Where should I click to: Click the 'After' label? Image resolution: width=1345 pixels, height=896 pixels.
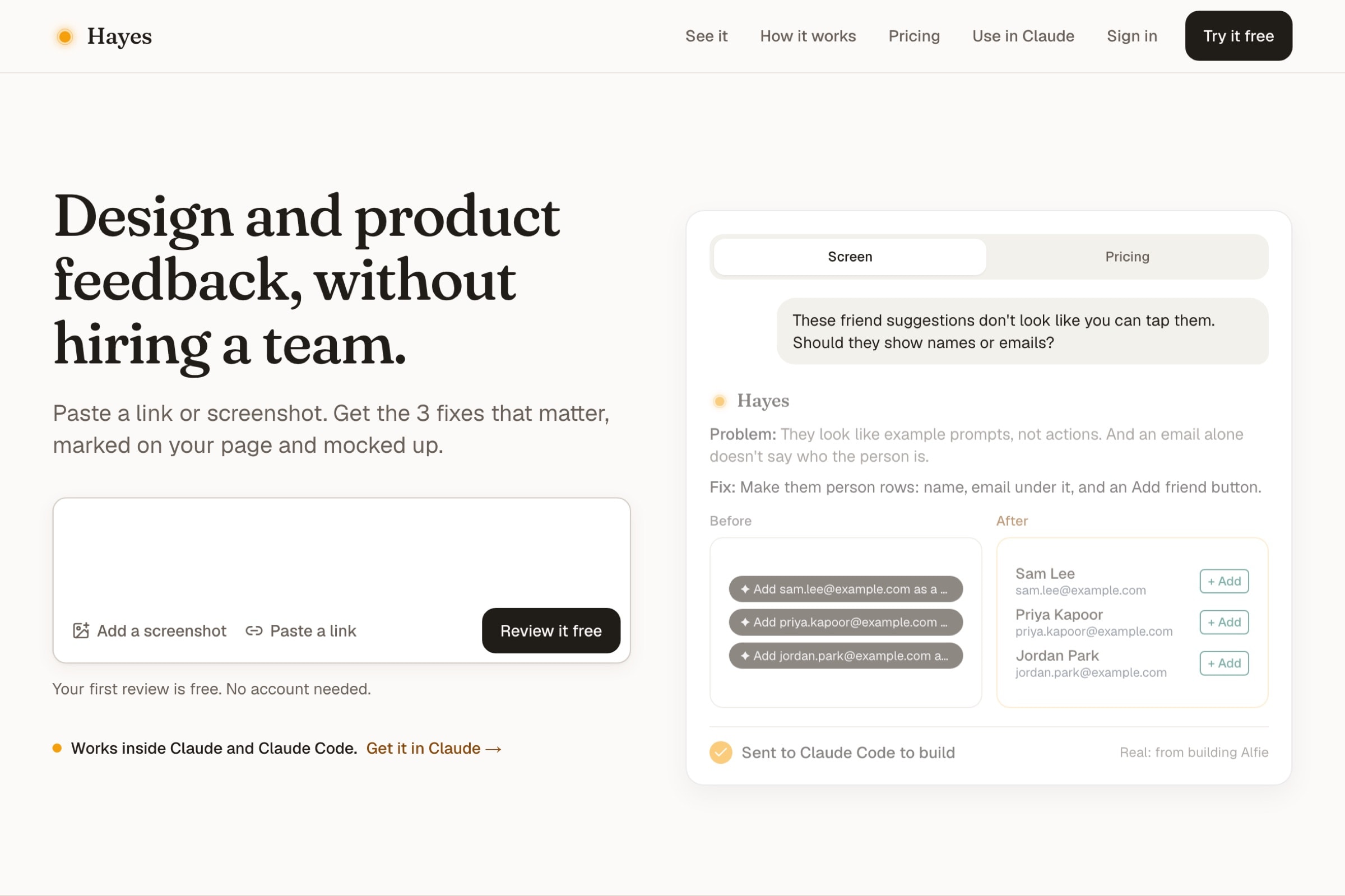click(x=1012, y=521)
